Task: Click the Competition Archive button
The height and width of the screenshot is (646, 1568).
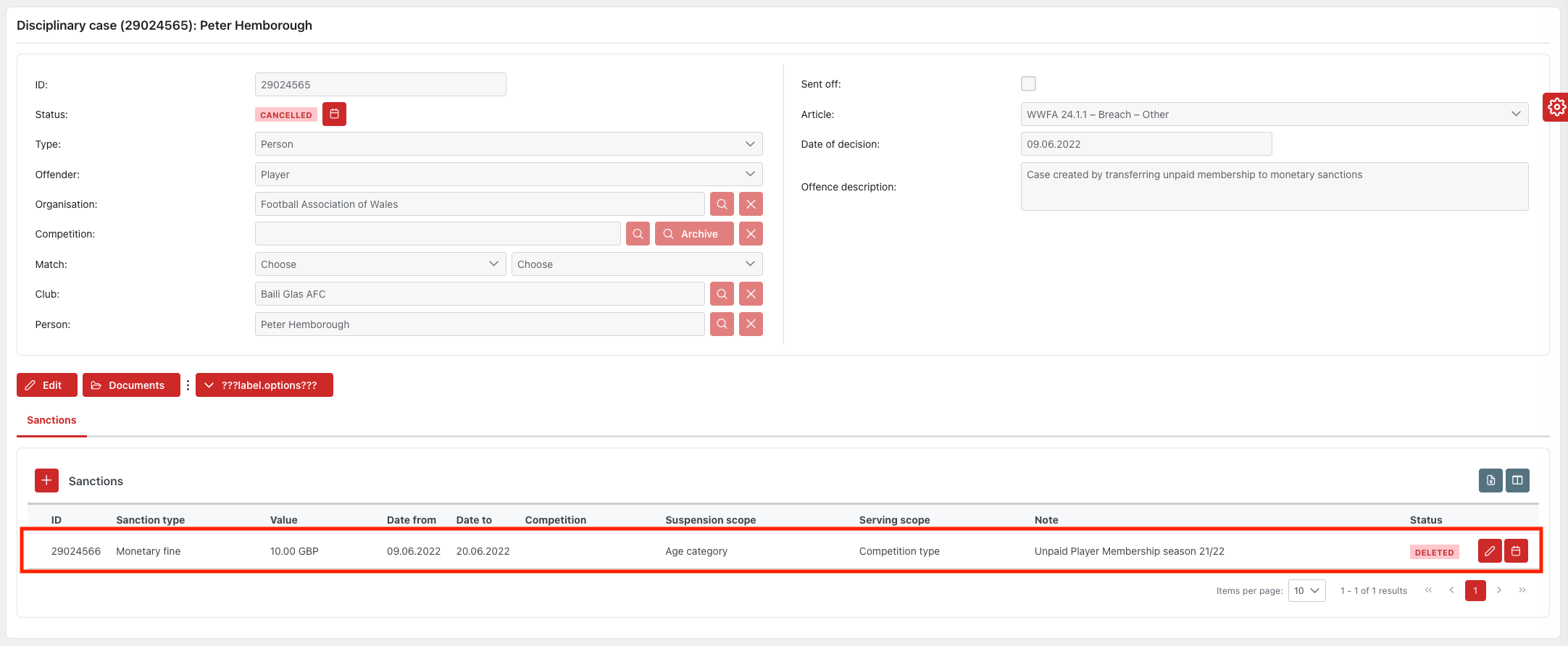Action: click(x=694, y=234)
